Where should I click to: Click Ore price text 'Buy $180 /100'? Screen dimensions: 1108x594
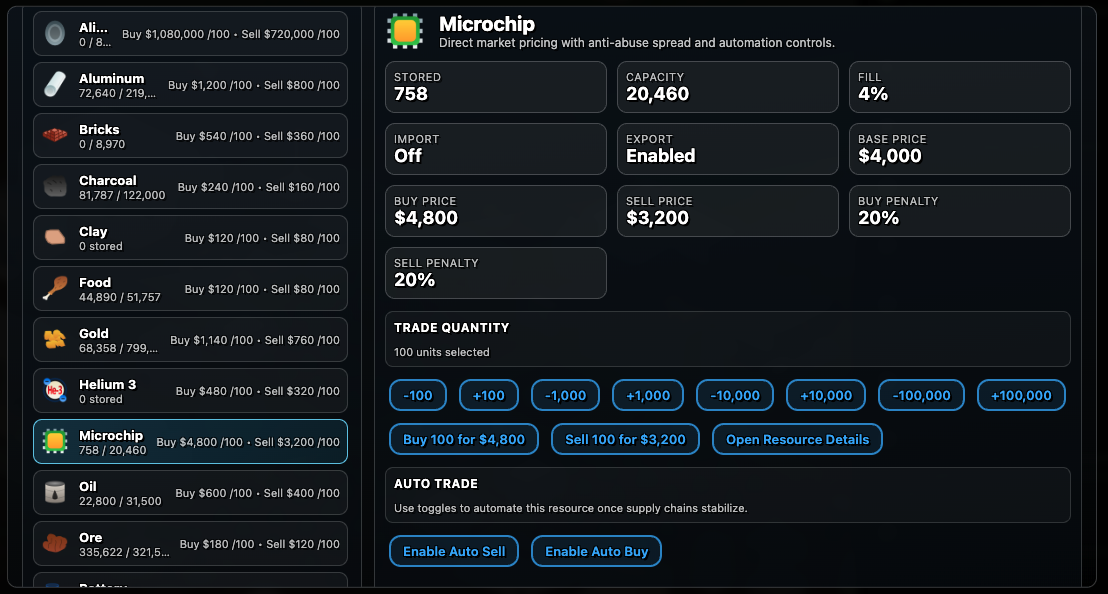217,544
